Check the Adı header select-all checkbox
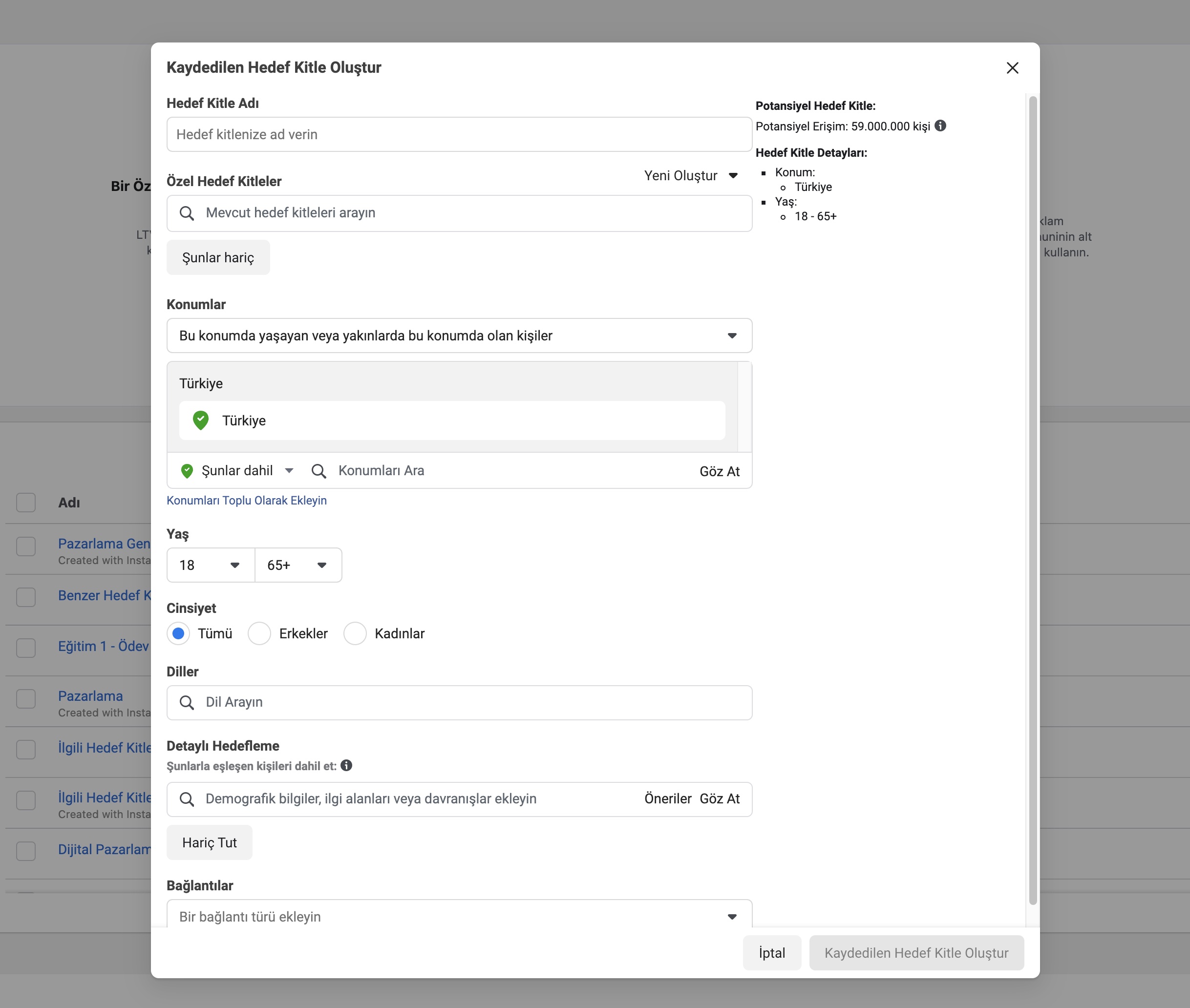This screenshot has width=1190, height=1008. [26, 502]
